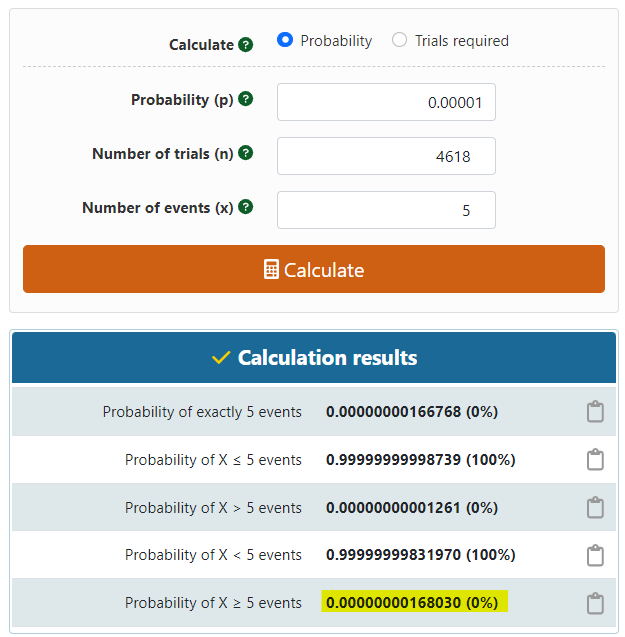
Task: Select the Trials required radio option
Action: (399, 40)
